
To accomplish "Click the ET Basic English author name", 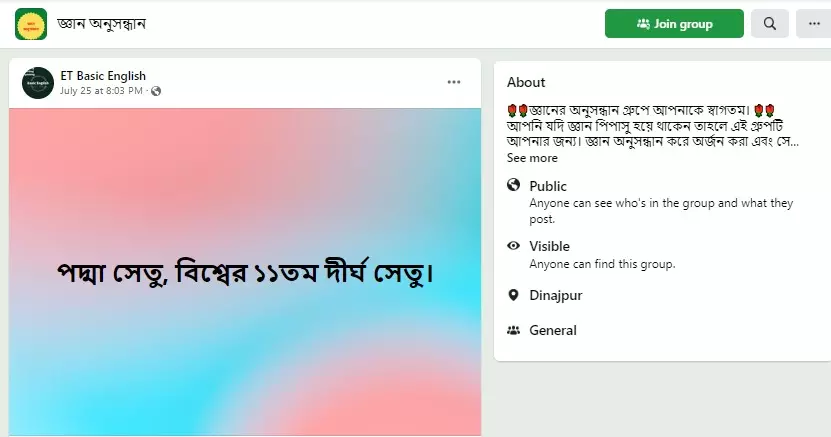I will coord(103,76).
